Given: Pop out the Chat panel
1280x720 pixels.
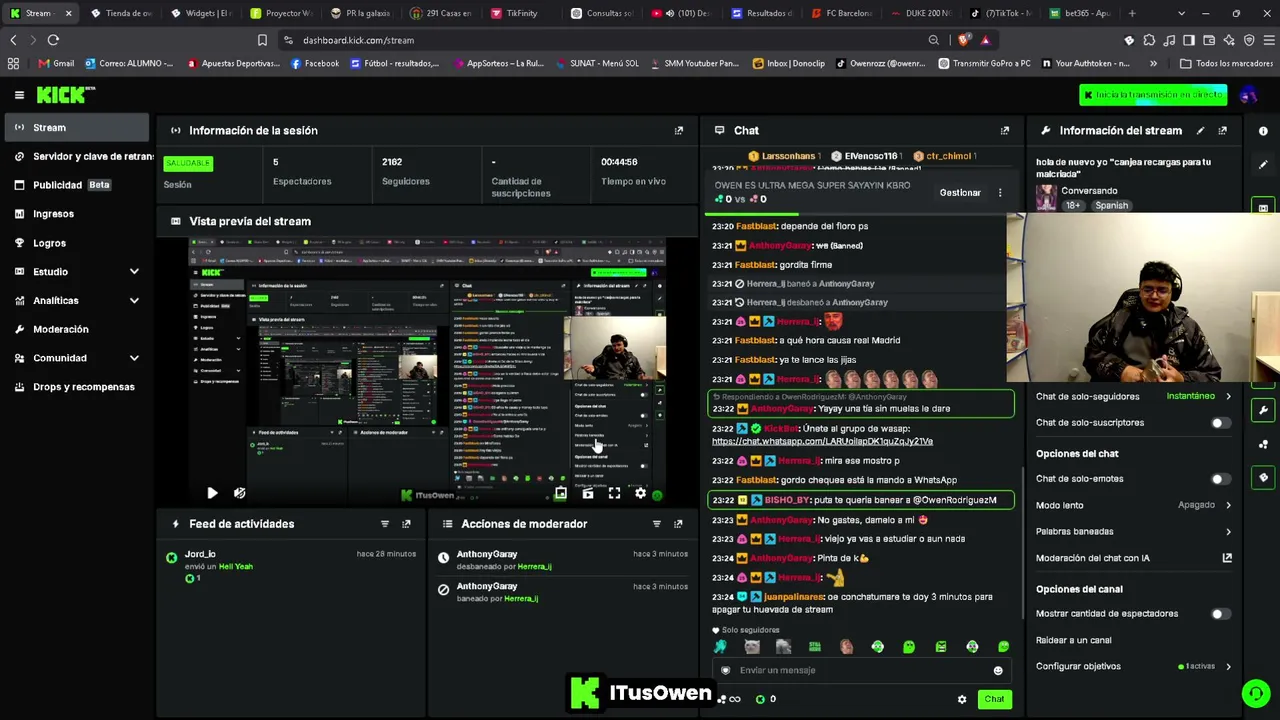Looking at the screenshot, I should click(1005, 130).
